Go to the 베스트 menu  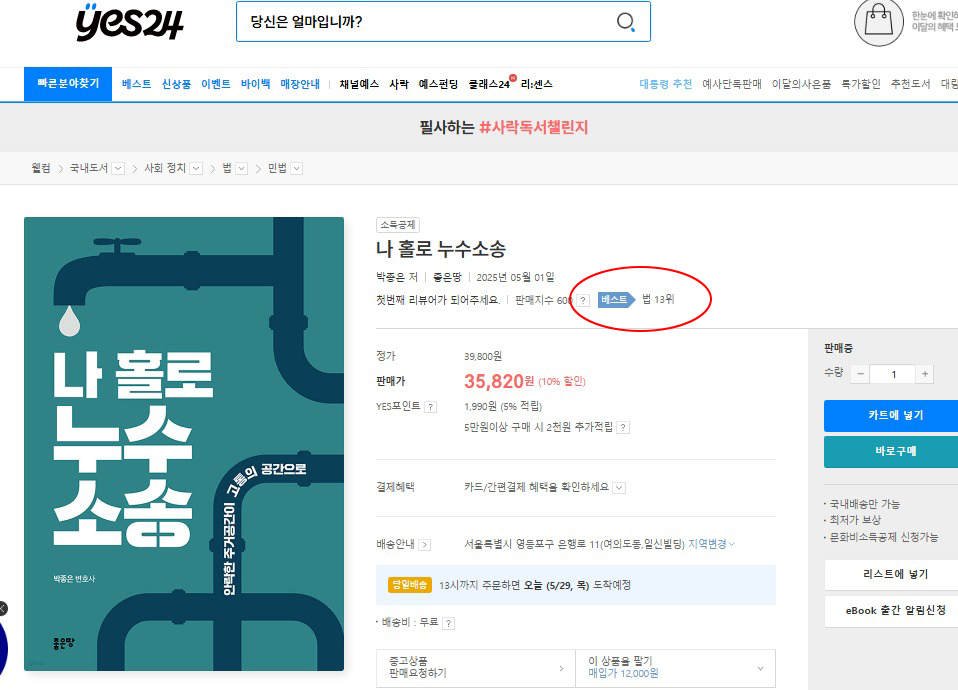tap(136, 84)
